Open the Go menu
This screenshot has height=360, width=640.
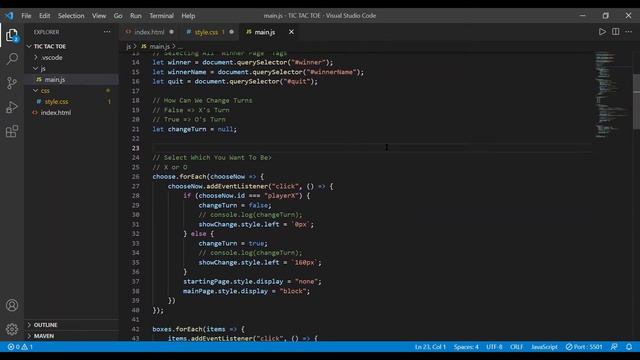(118, 16)
